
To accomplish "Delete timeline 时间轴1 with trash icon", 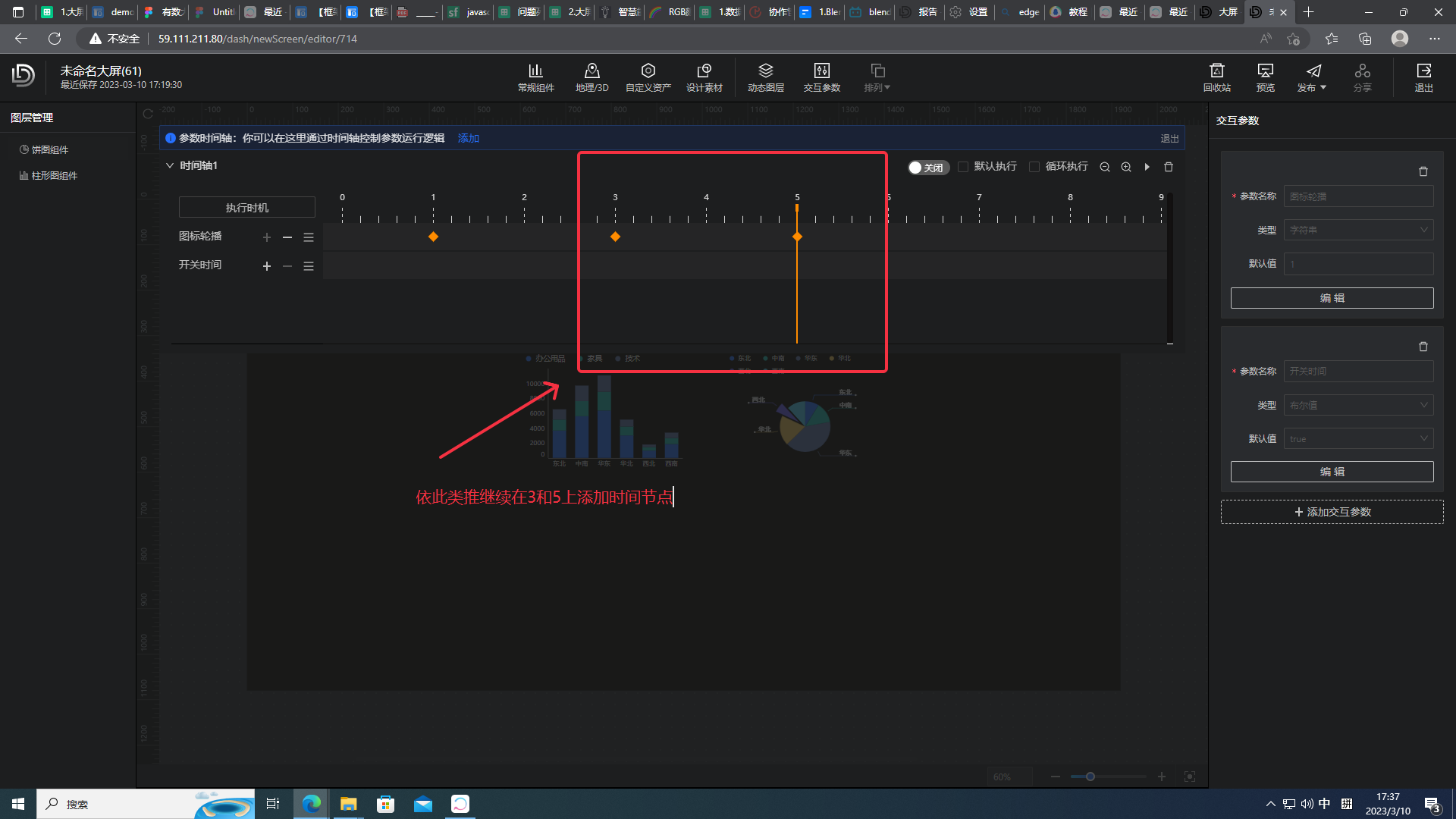I will pyautogui.click(x=1169, y=167).
